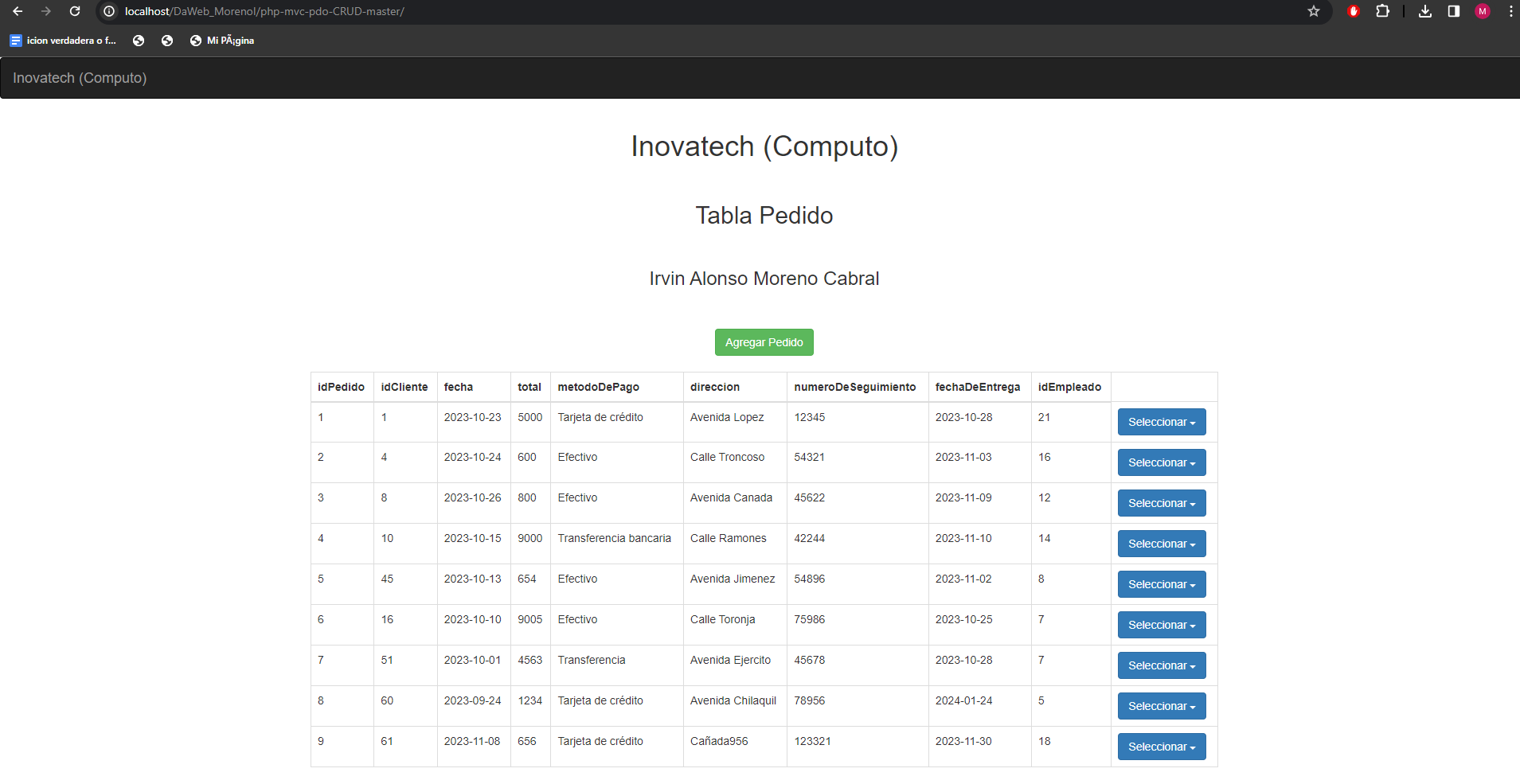The width and height of the screenshot is (1520, 784).
Task: Click the browser back arrow
Action: (x=18, y=11)
